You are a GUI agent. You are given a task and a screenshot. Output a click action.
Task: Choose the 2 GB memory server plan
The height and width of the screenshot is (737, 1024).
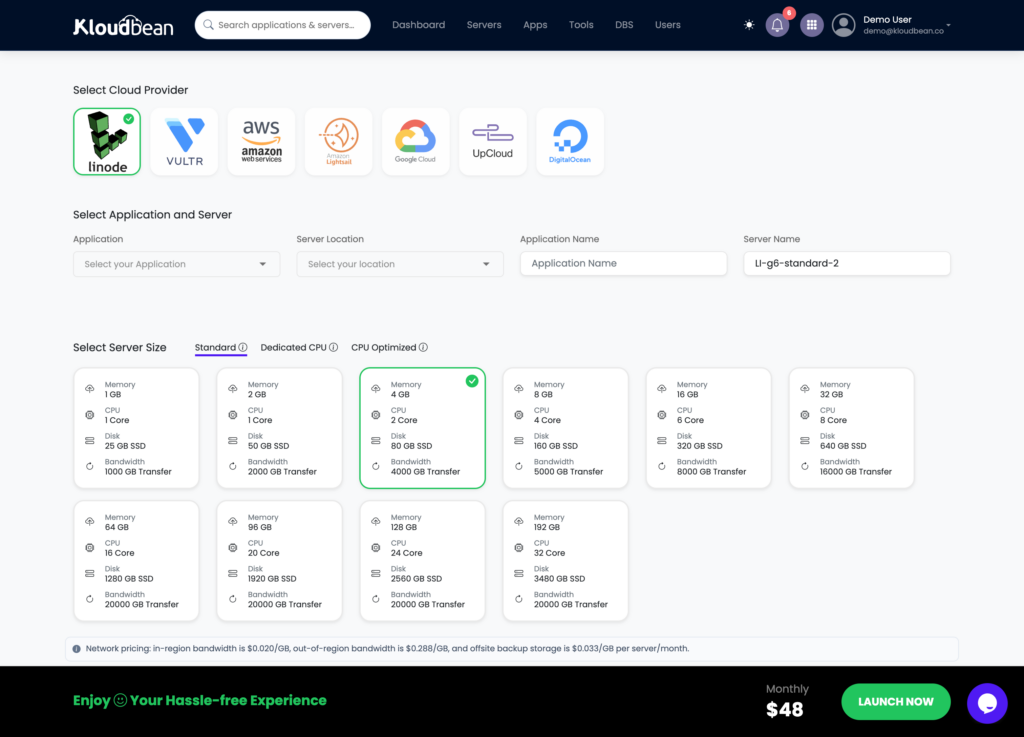click(280, 428)
